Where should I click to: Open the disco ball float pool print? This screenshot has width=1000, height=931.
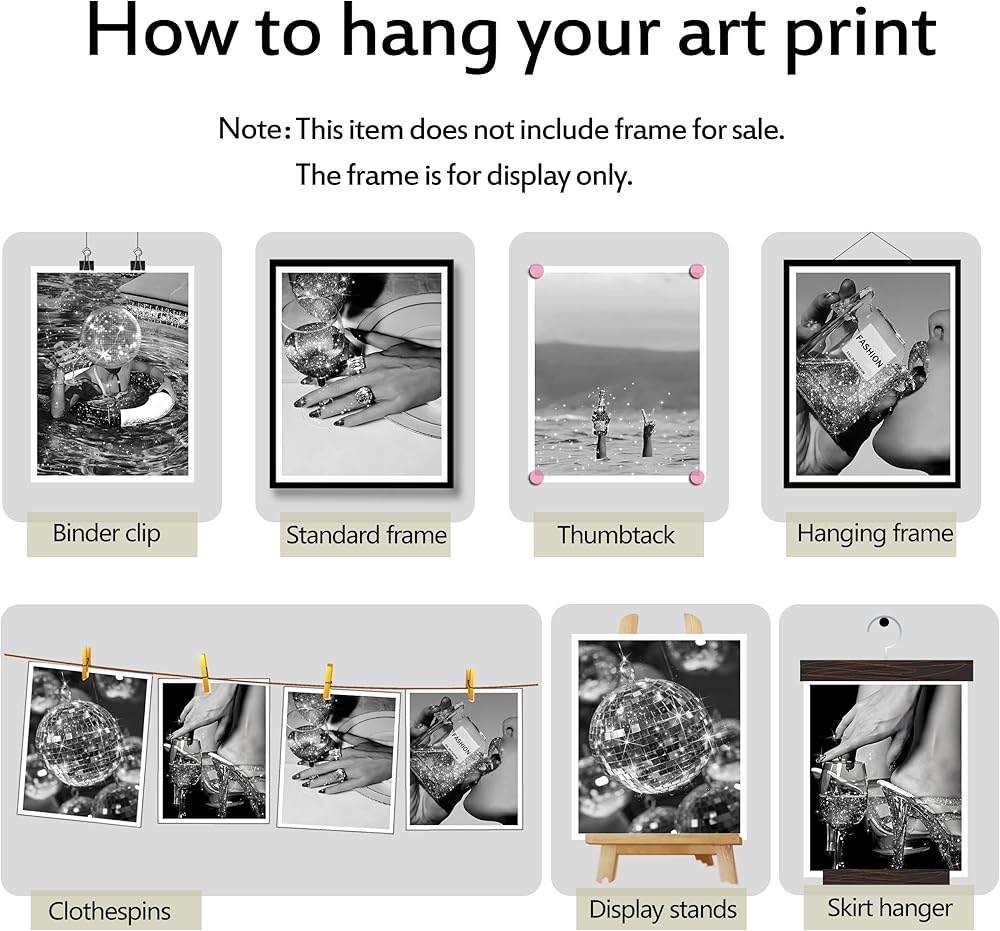(x=113, y=373)
